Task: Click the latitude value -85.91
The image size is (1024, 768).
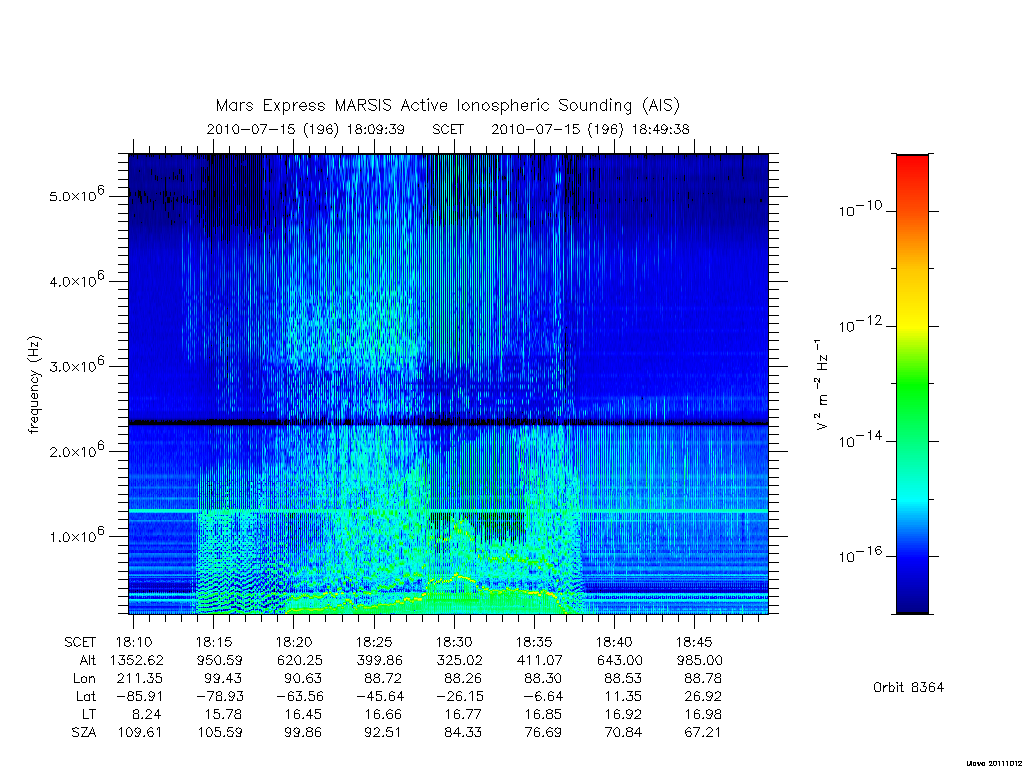Action: (140, 696)
